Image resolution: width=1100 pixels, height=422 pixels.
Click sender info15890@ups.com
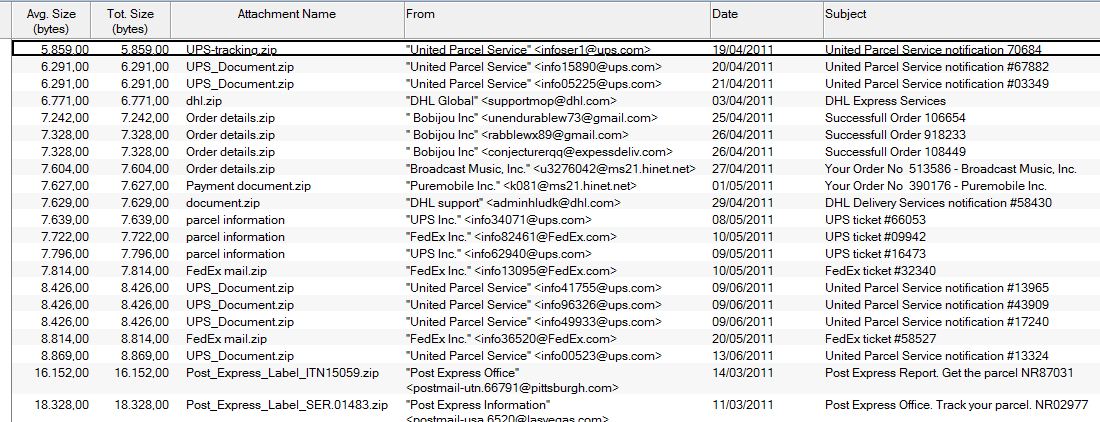[598, 67]
